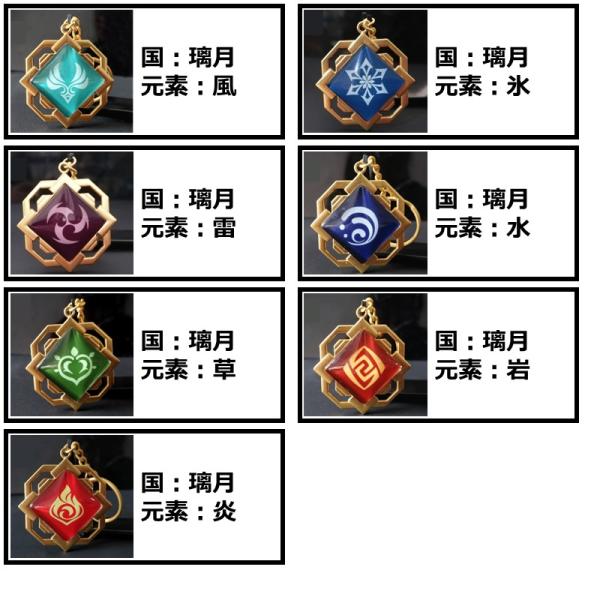Open the Geo rock symbol keychain photo
This screenshot has height=600, width=600.
pyautogui.click(x=365, y=354)
